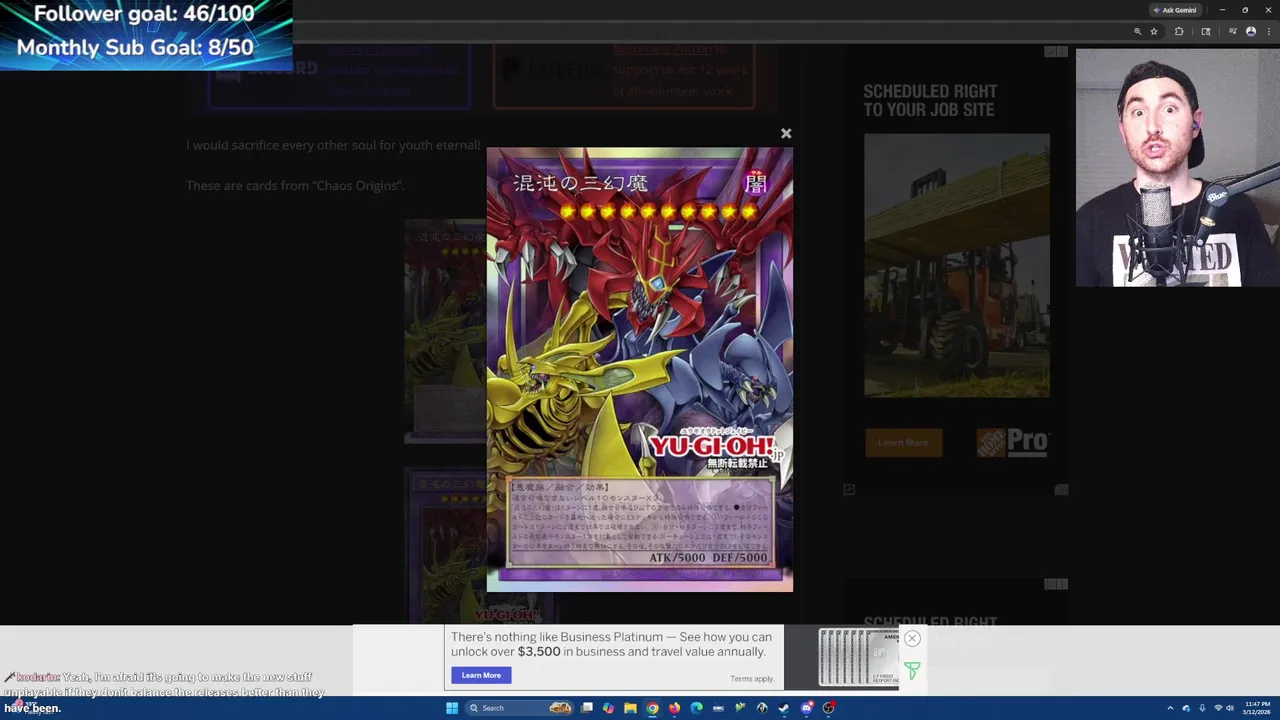Viewport: 1280px width, 720px height.
Task: Click the Home Depot Pro logo
Action: (x=1012, y=442)
